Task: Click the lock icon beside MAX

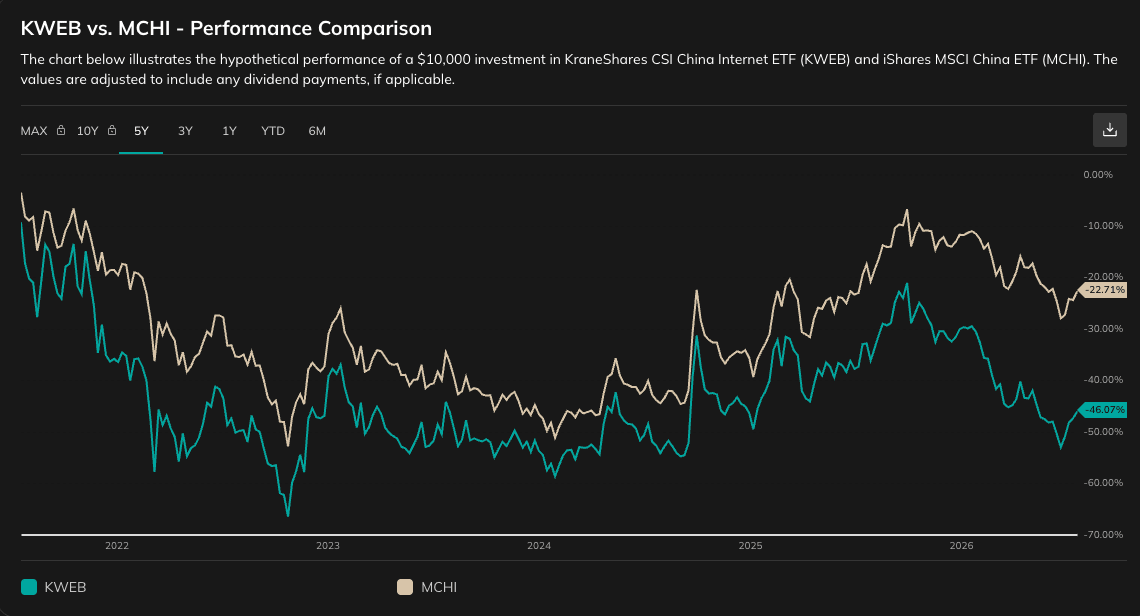Action: tap(61, 130)
